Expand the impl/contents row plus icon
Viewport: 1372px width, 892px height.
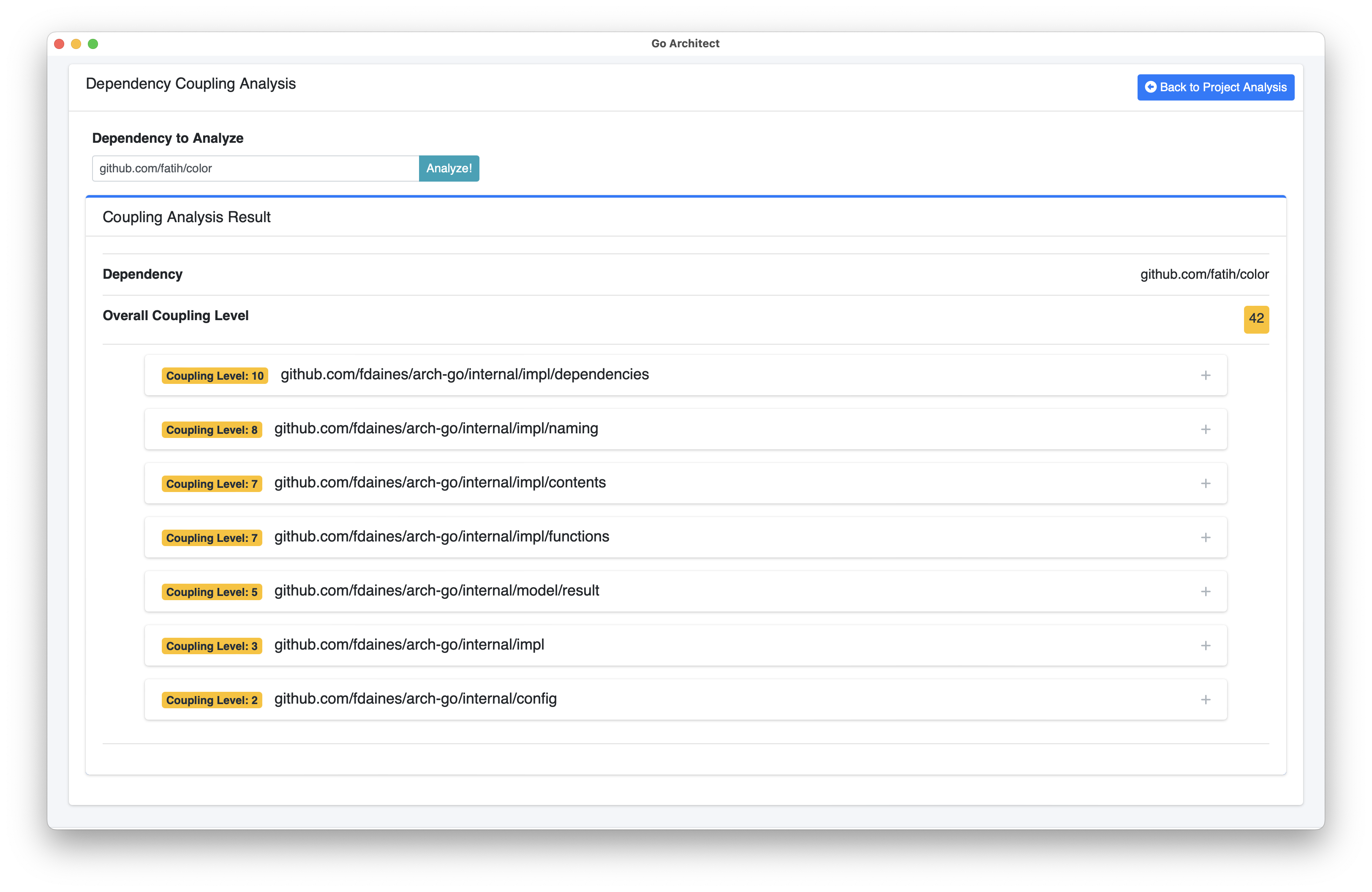(1205, 484)
